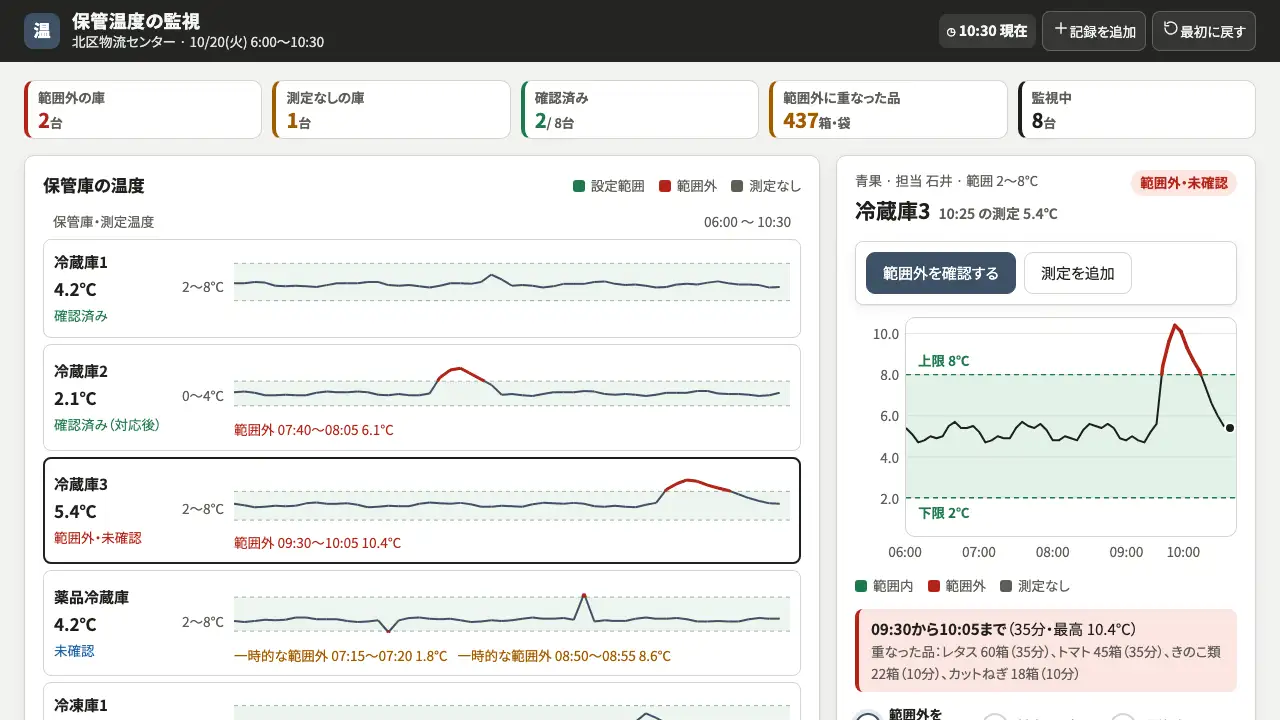Image resolution: width=1280 pixels, height=720 pixels.
Task: Click red 範囲外 swatch below detail chart
Action: [934, 586]
